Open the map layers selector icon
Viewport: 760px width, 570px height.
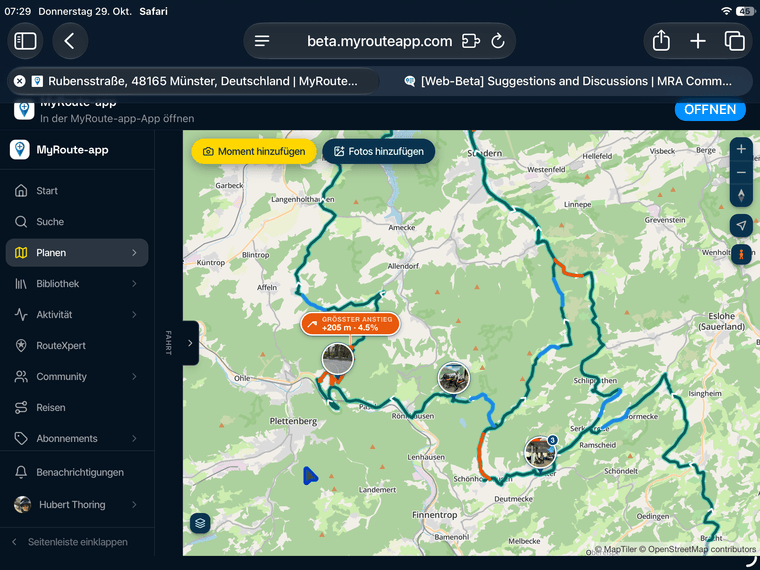(x=200, y=523)
